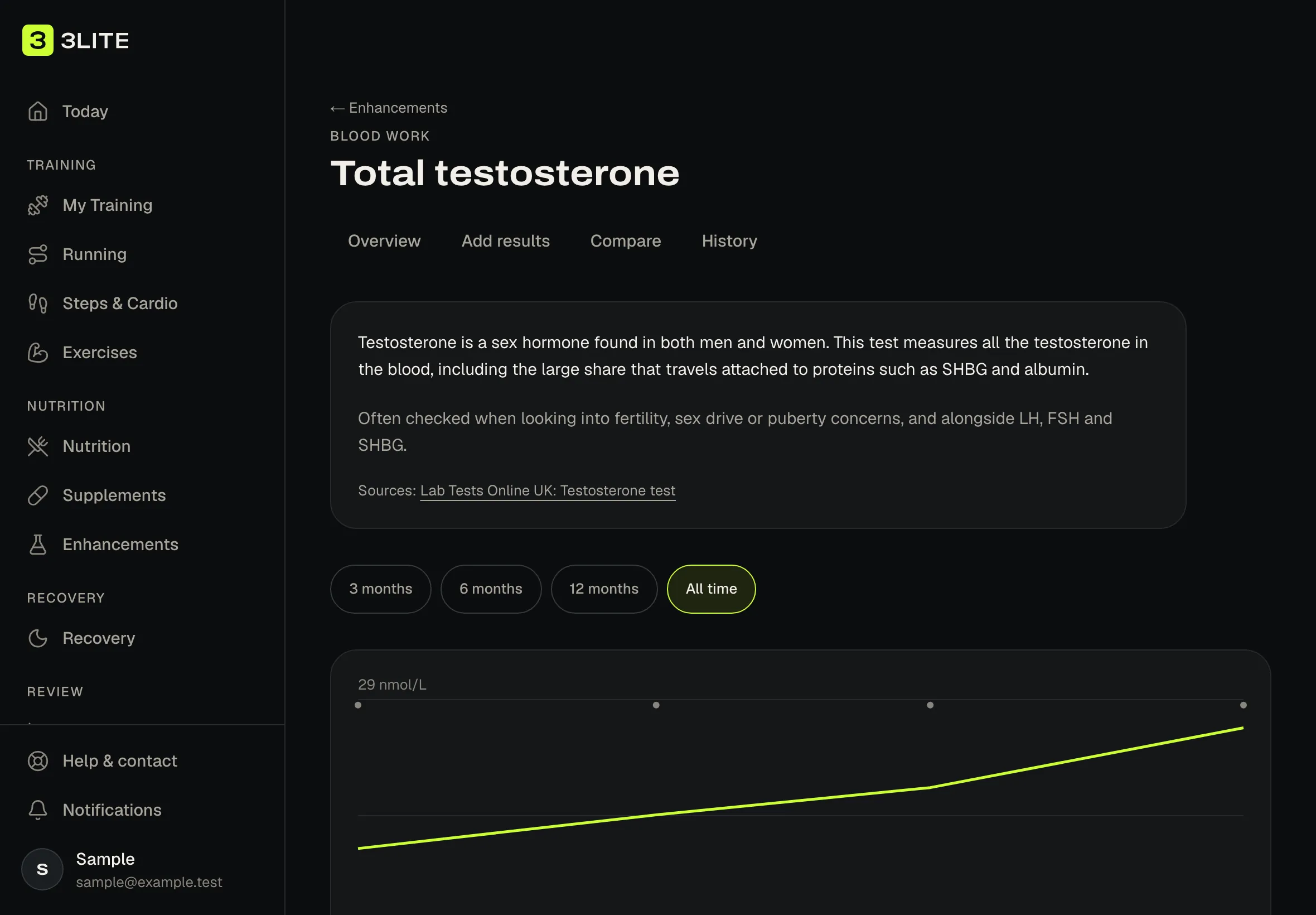This screenshot has height=915, width=1316.
Task: Go back to Enhancements via breadcrumb link
Action: [389, 108]
